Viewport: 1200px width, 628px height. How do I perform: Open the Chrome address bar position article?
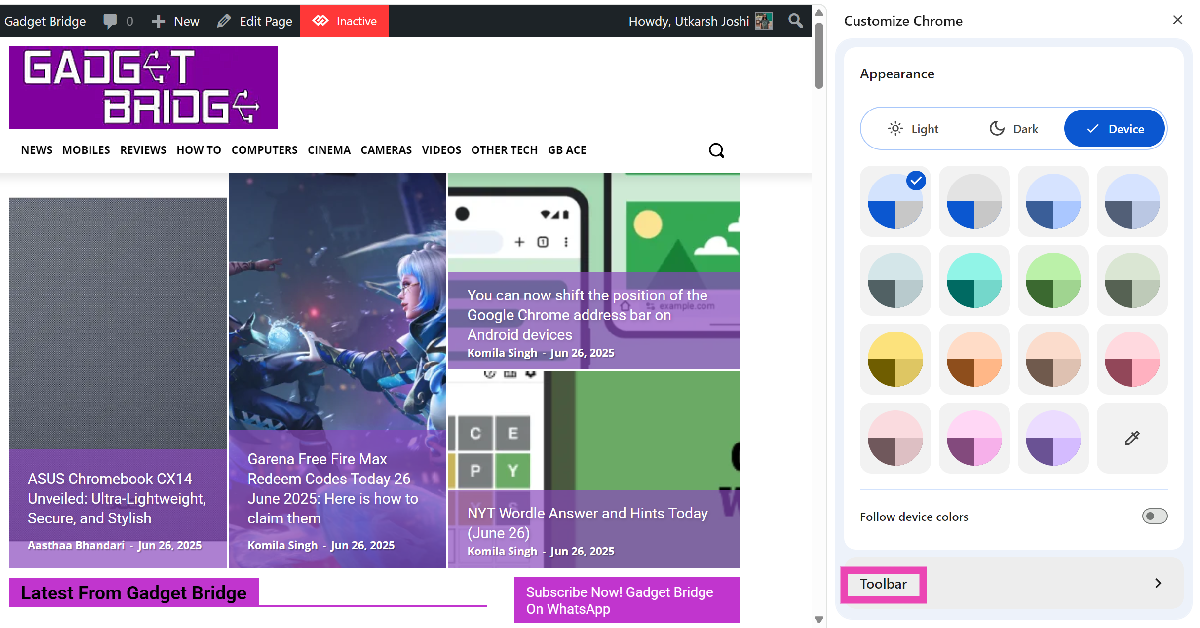[x=587, y=315]
